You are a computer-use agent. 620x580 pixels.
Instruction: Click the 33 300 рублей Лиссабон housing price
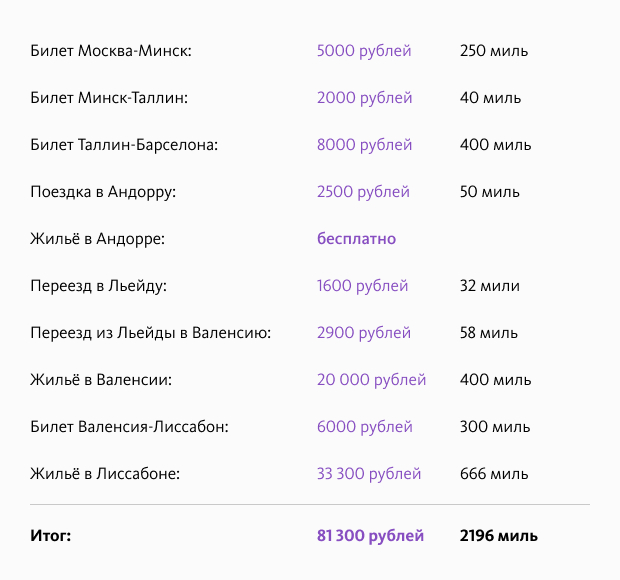(369, 474)
